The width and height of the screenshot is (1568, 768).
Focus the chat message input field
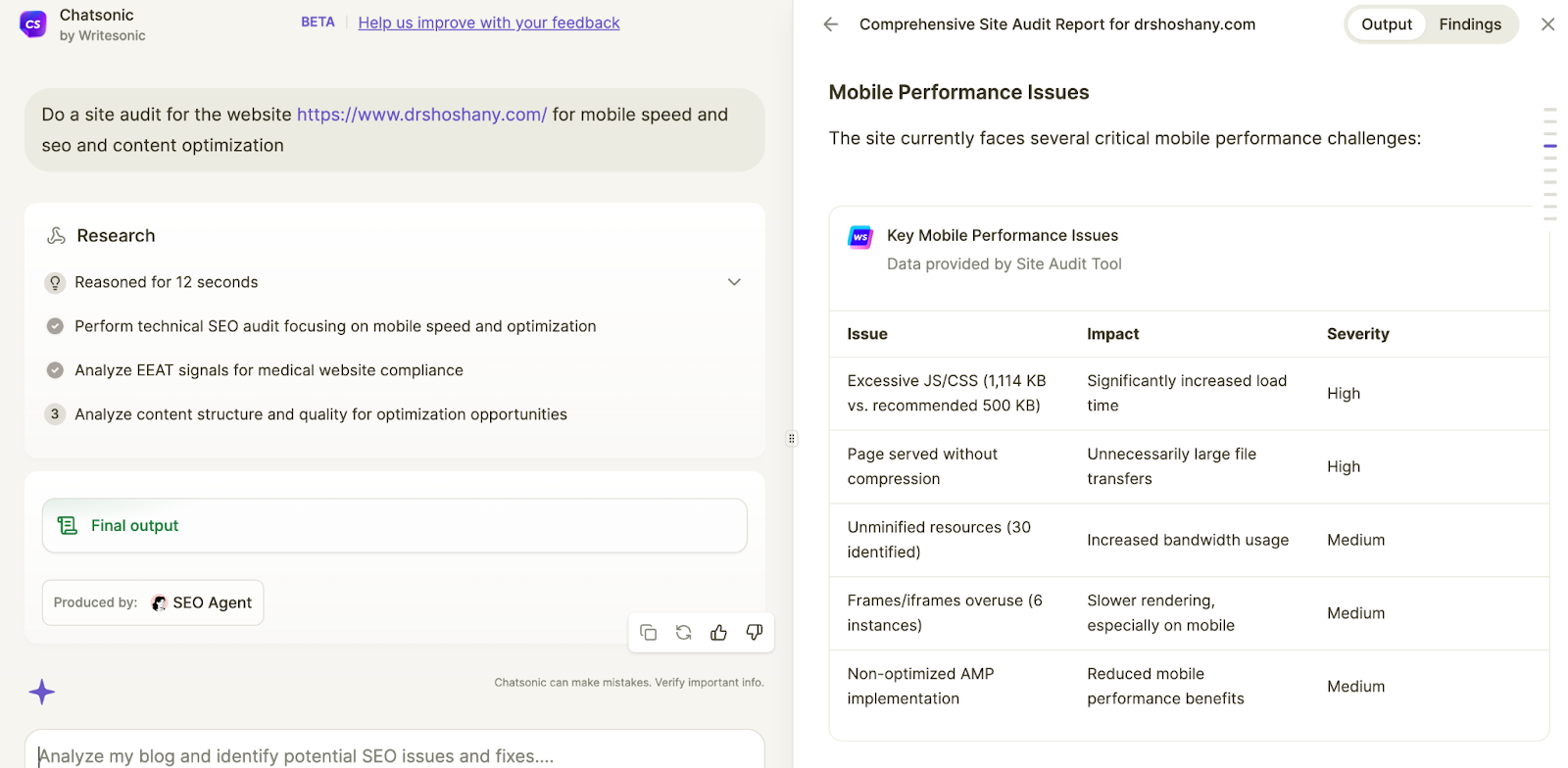pyautogui.click(x=394, y=754)
